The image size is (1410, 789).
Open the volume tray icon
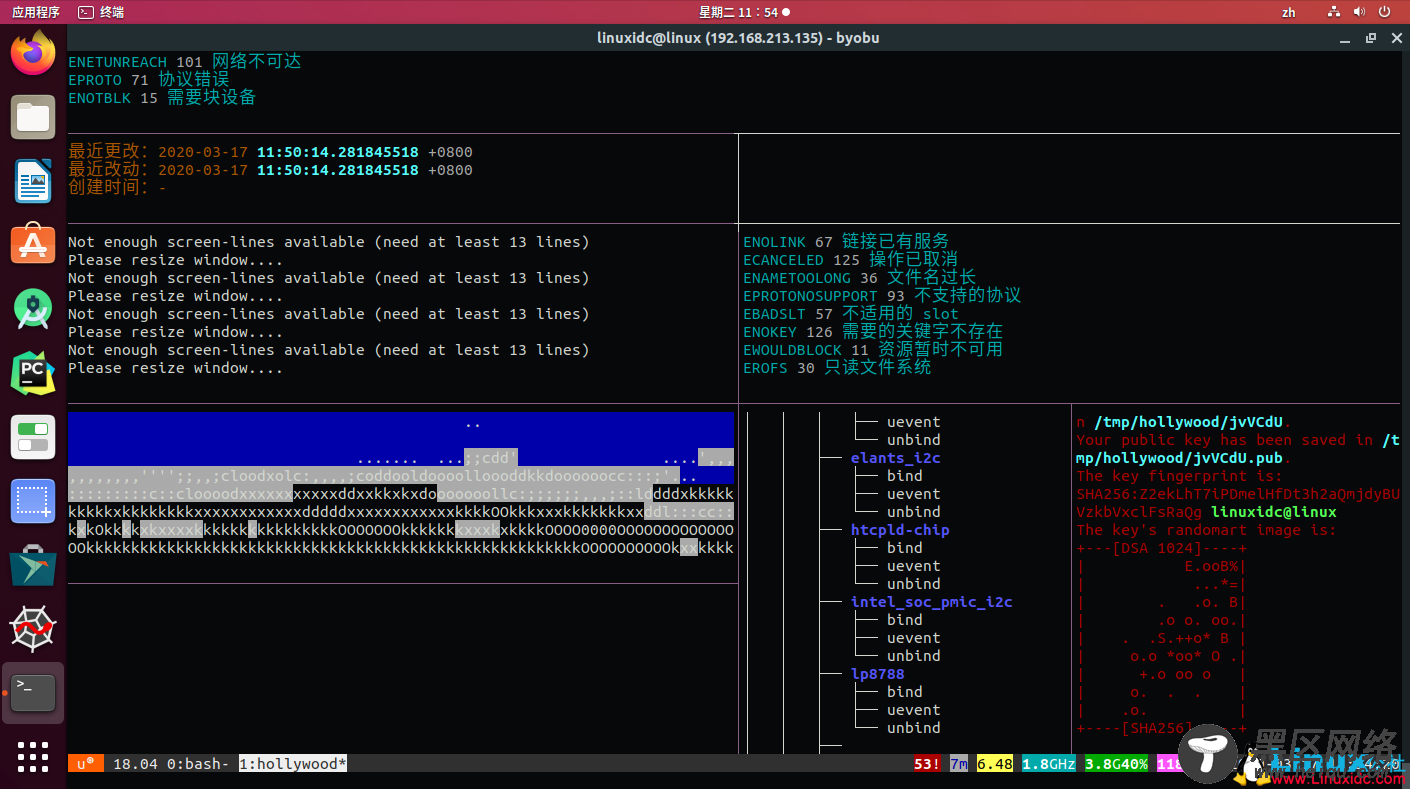1360,12
